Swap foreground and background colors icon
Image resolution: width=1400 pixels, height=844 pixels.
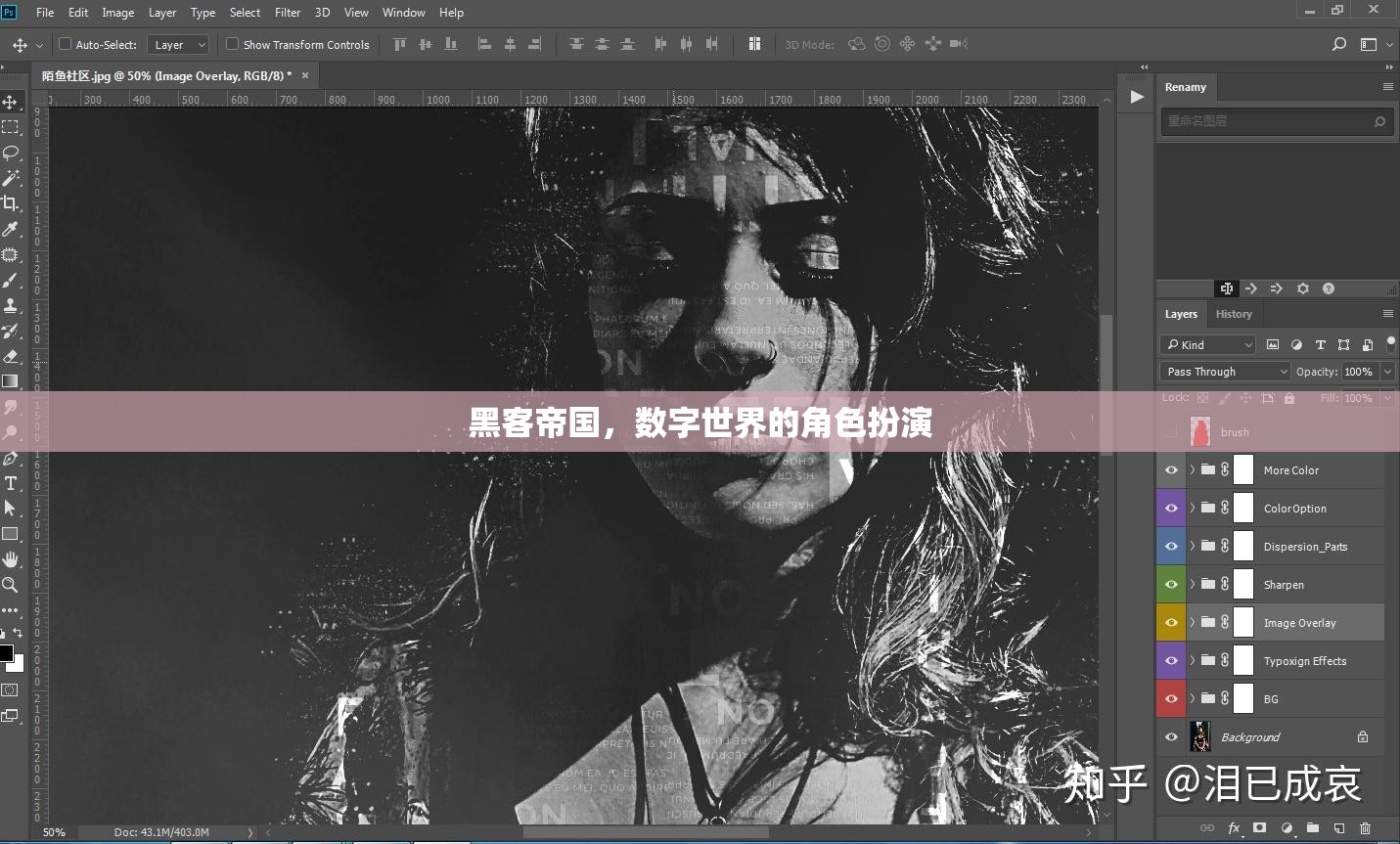18,634
